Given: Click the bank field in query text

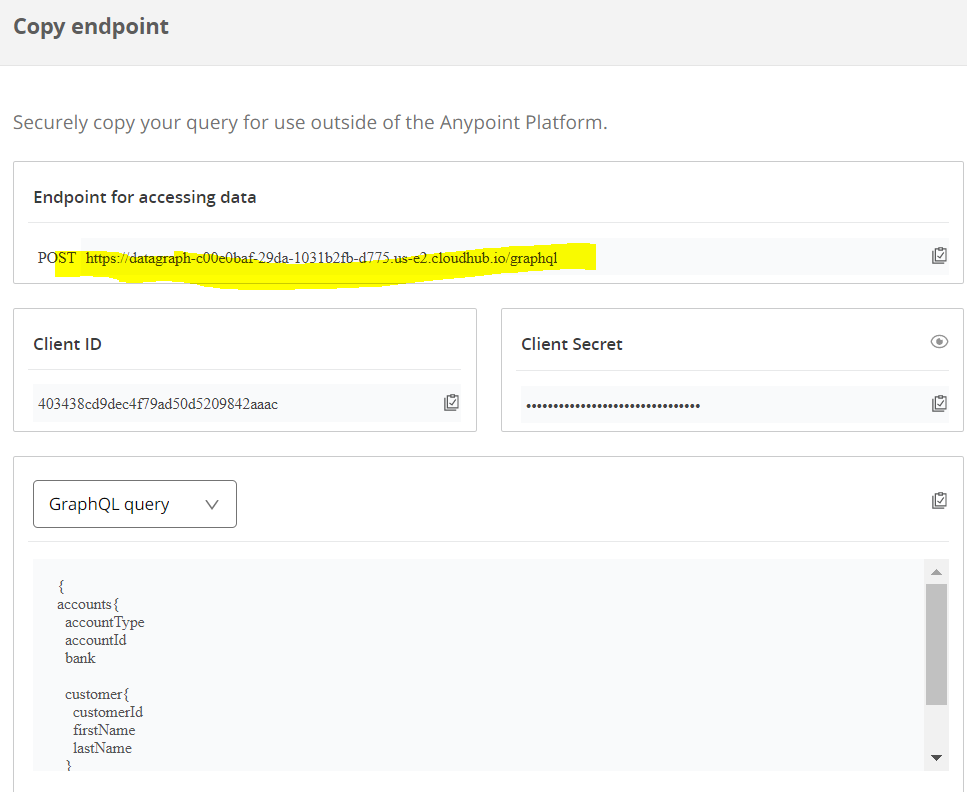Looking at the screenshot, I should tap(80, 658).
